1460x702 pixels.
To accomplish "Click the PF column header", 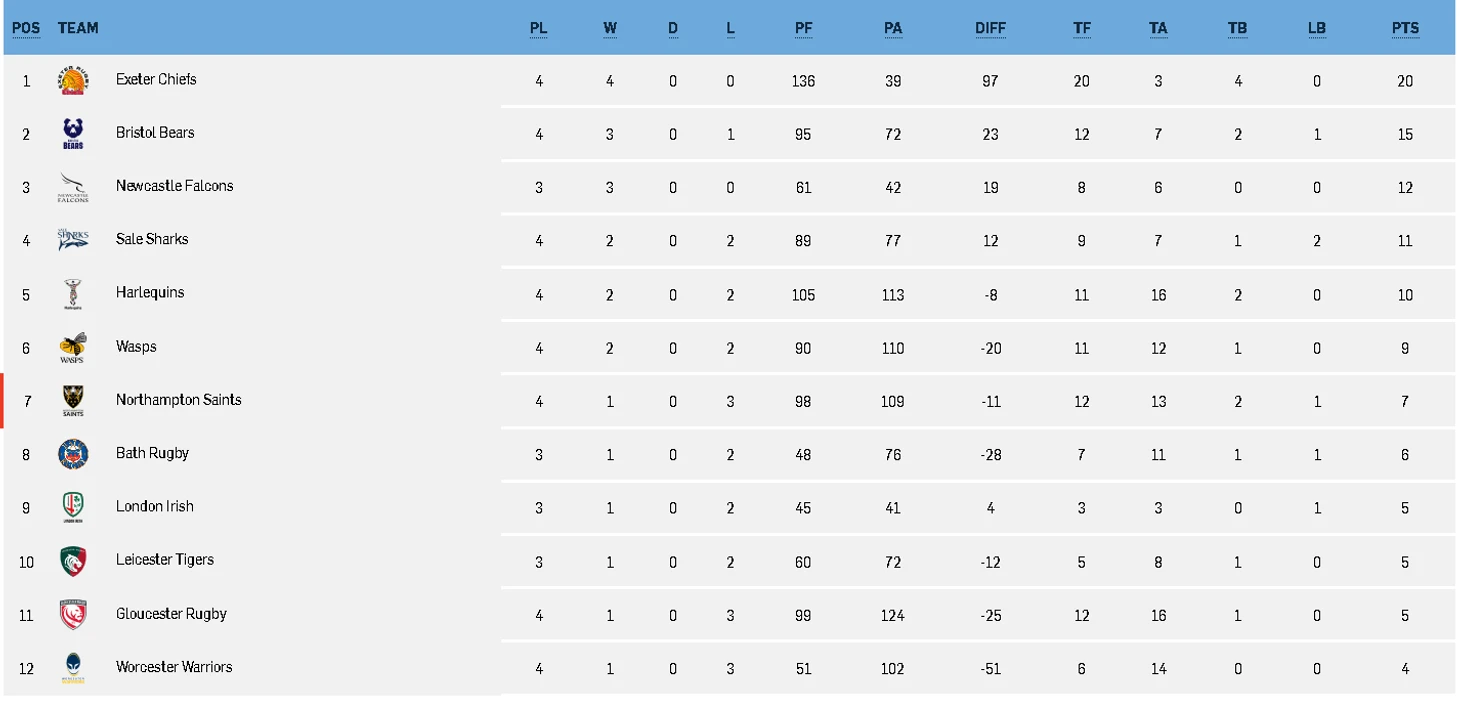I will click(x=803, y=28).
